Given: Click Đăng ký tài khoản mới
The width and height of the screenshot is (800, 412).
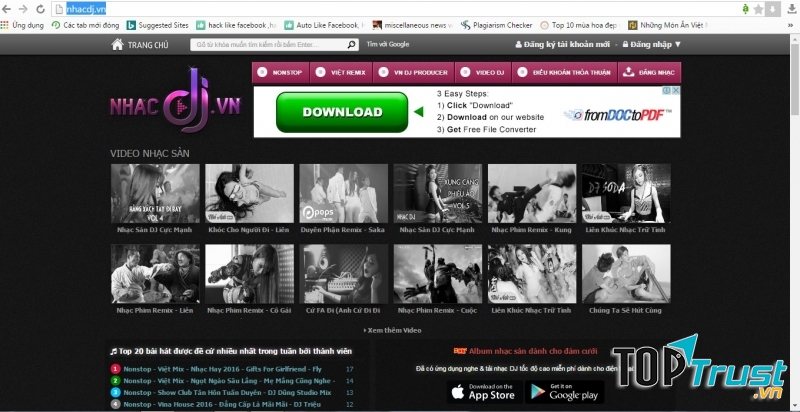Looking at the screenshot, I should coord(563,44).
